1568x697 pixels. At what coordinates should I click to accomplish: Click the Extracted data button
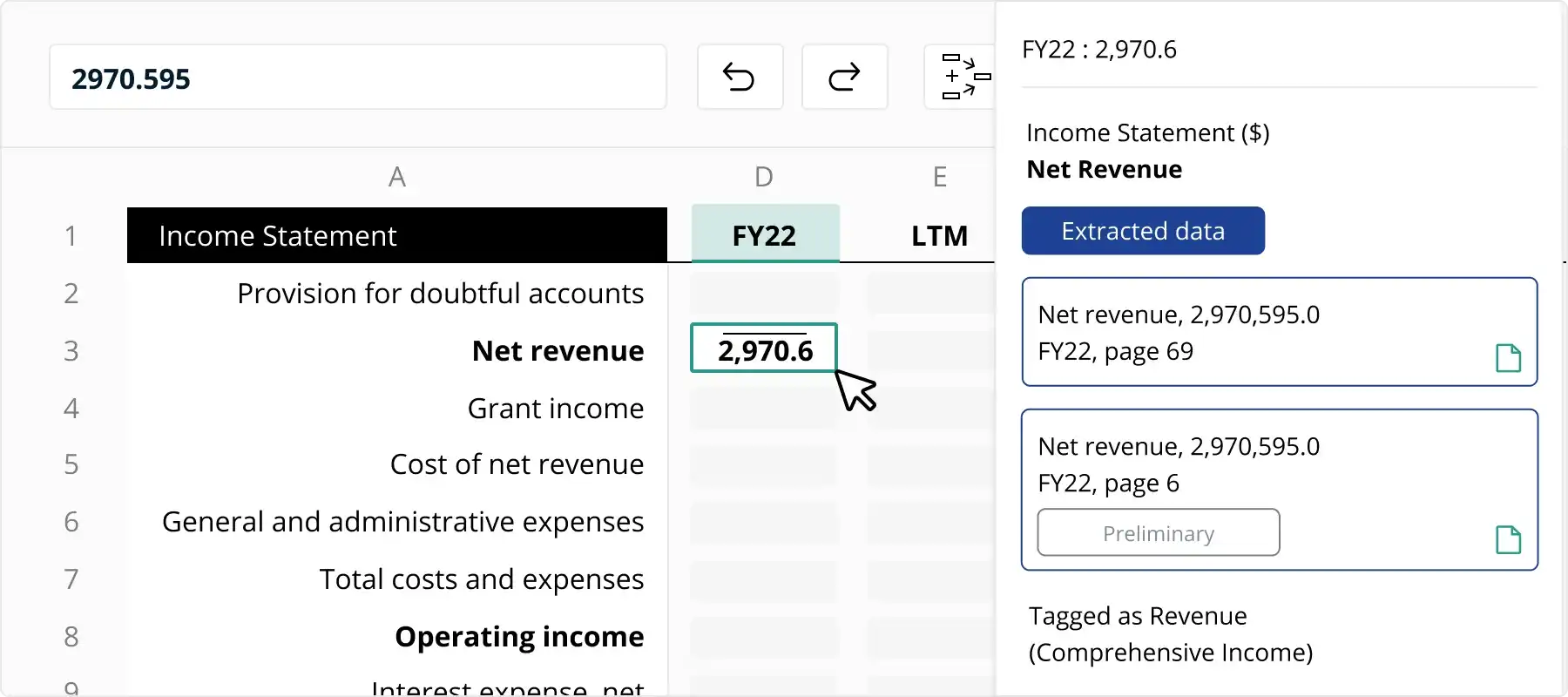[1142, 231]
